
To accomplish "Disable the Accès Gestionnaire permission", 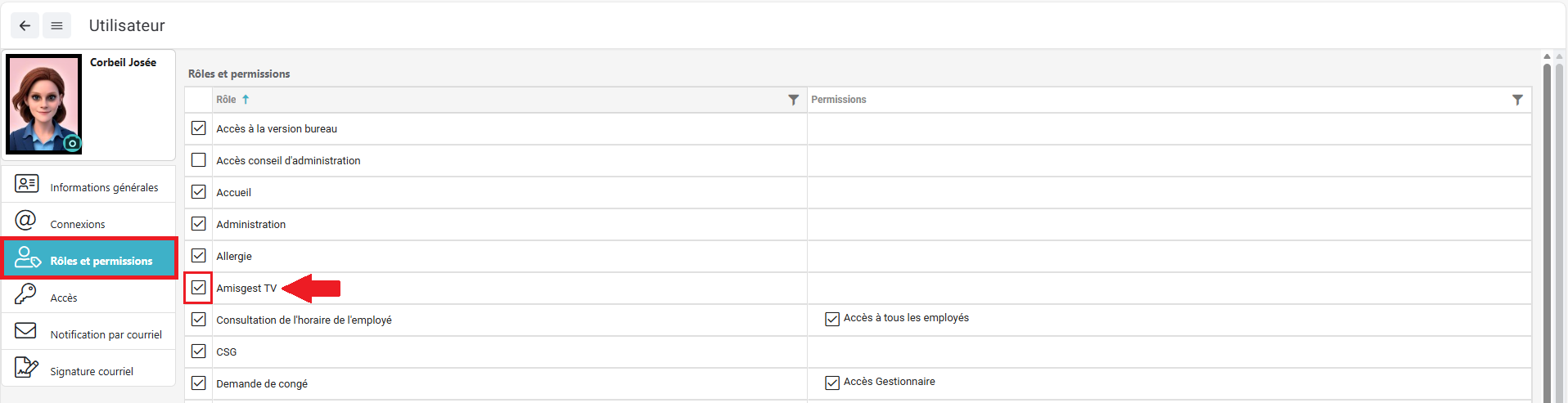I will coord(832,383).
